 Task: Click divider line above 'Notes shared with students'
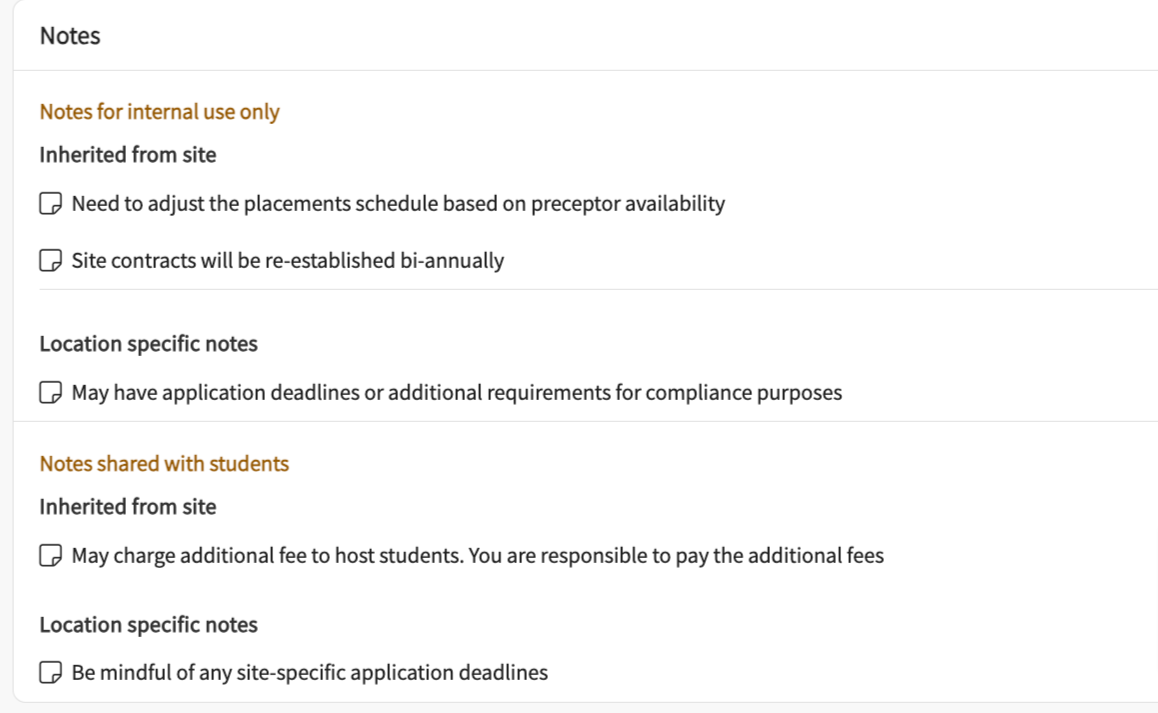585,421
